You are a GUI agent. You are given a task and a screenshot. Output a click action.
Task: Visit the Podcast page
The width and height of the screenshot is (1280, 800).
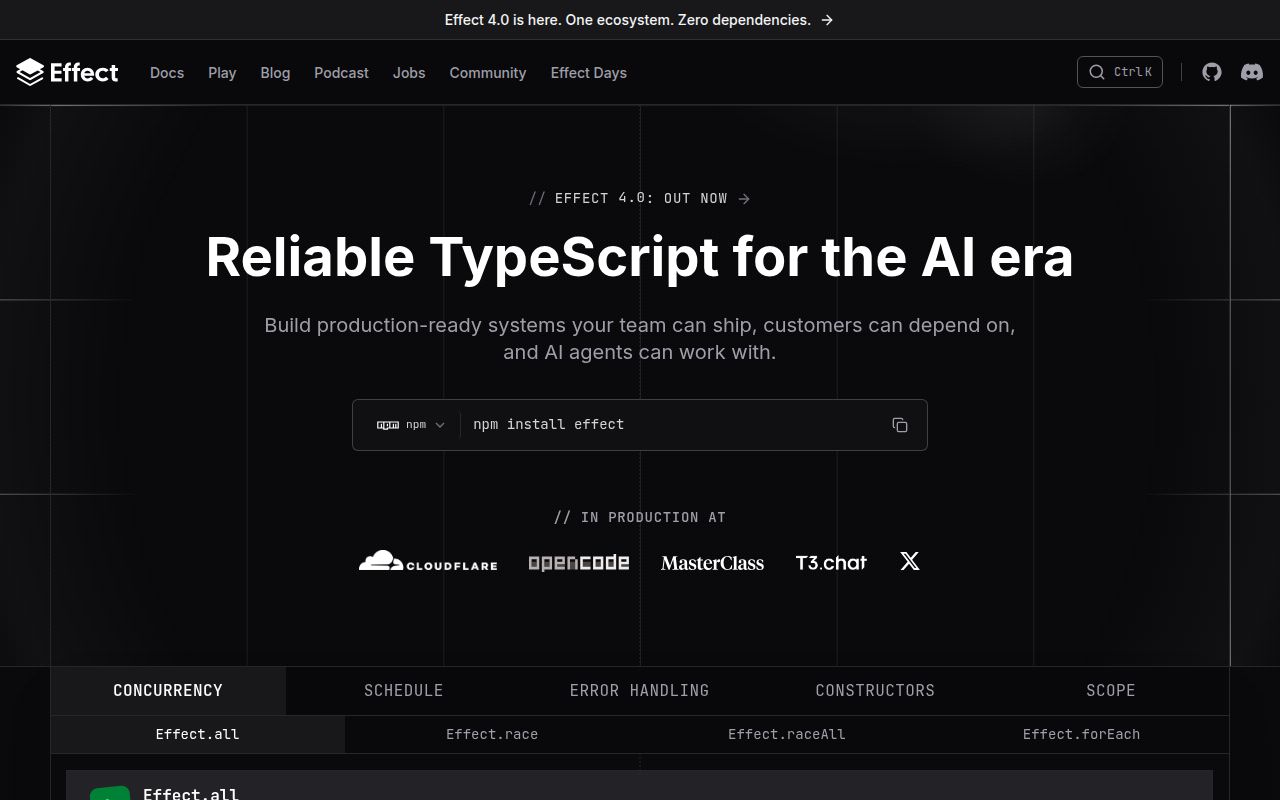(x=341, y=73)
